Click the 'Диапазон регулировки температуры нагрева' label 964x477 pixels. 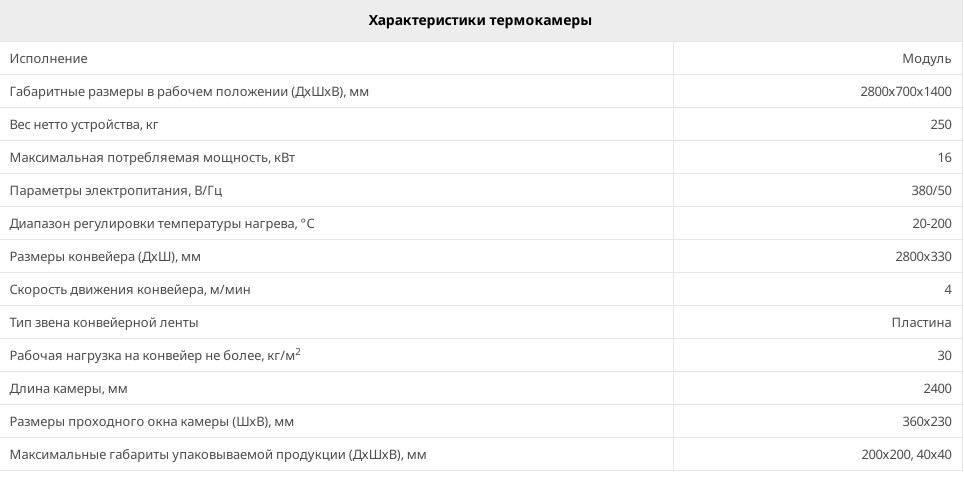162,224
